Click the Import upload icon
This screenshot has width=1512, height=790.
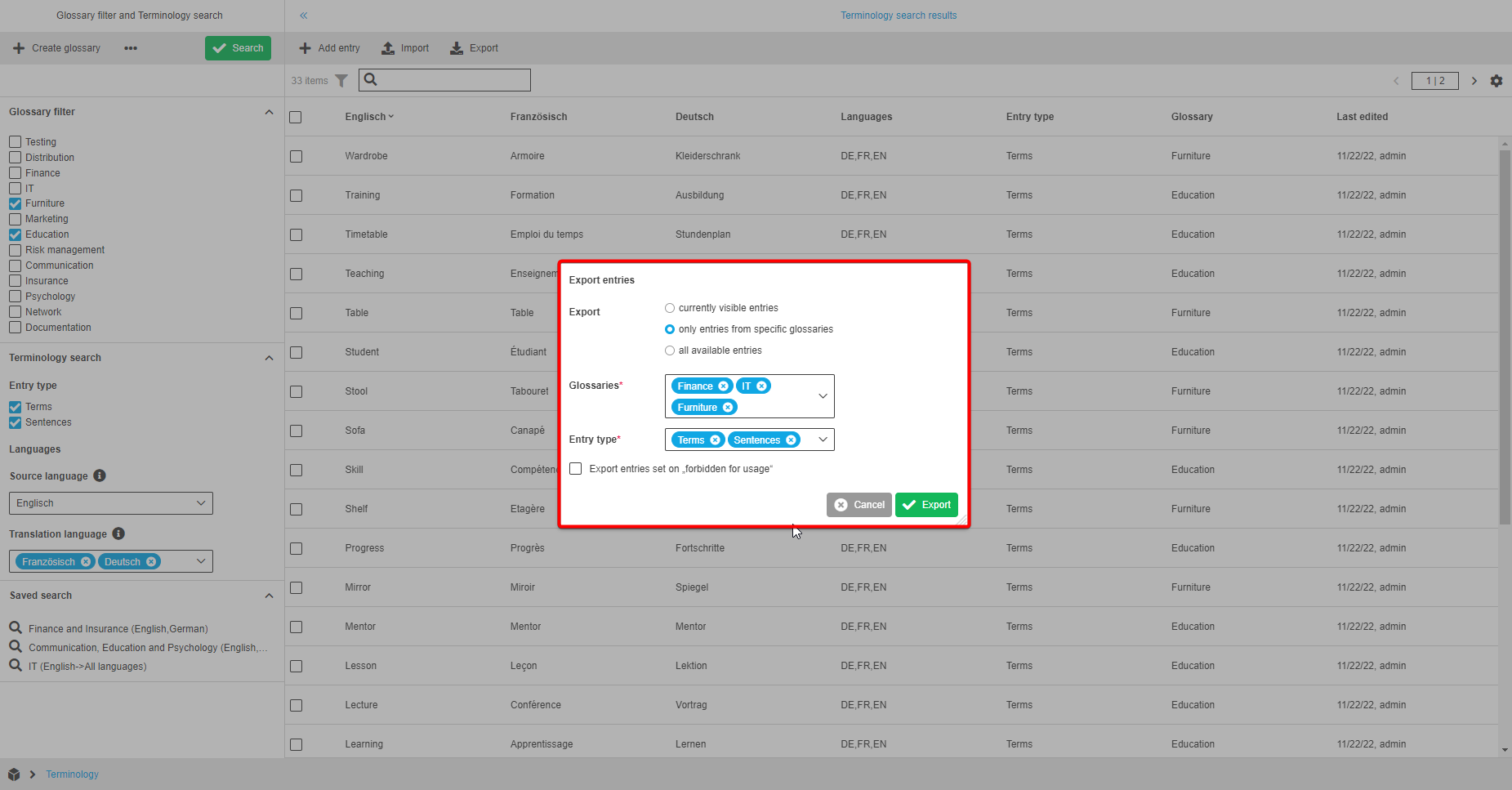(388, 48)
